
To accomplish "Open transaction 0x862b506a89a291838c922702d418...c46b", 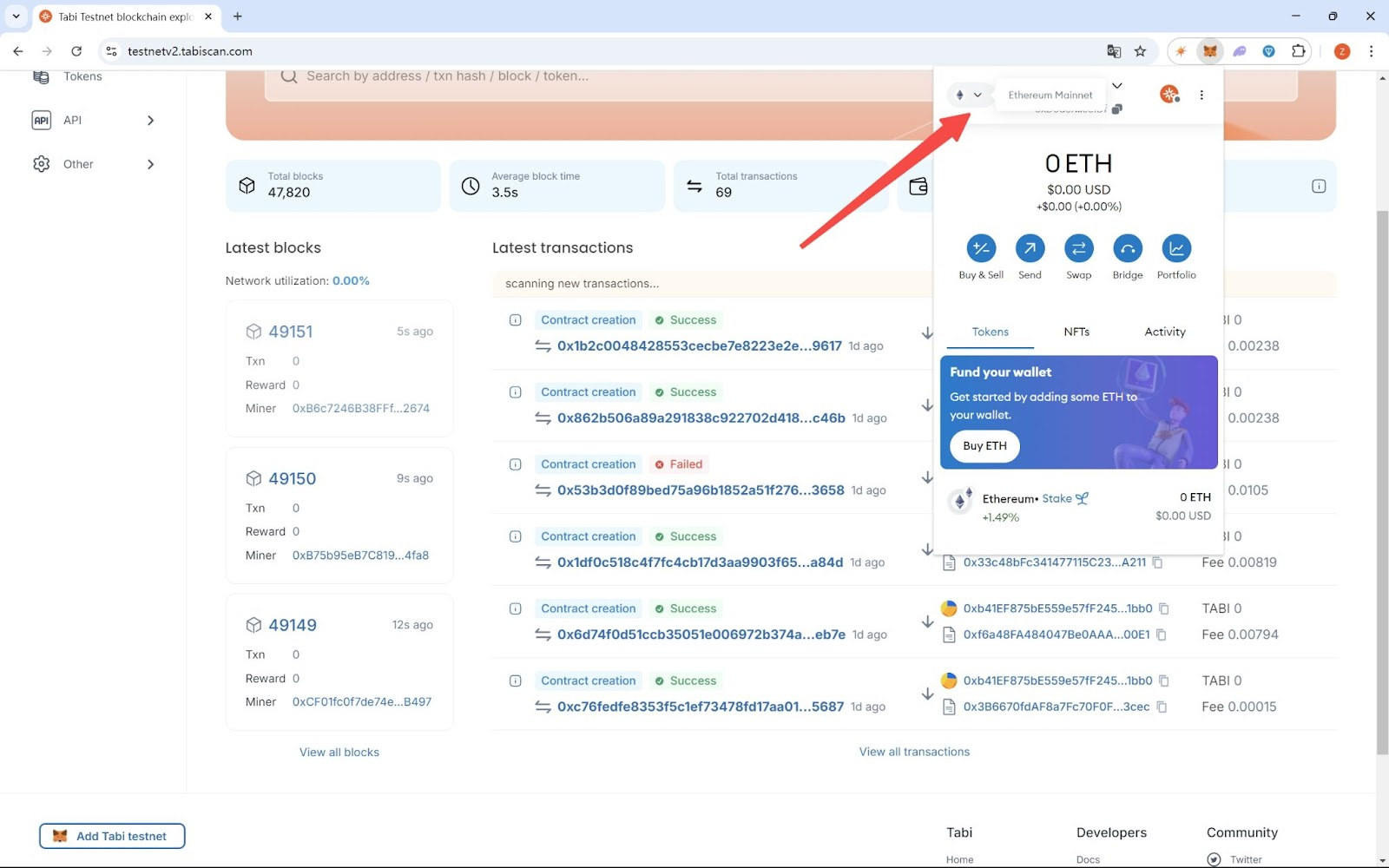I will [701, 418].
